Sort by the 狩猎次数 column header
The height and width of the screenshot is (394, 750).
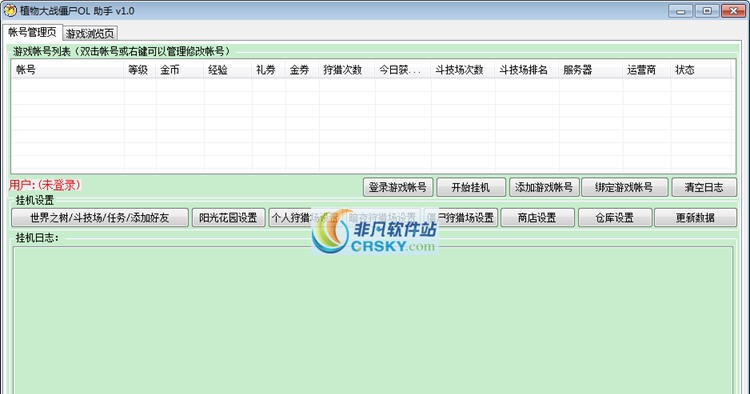click(347, 70)
